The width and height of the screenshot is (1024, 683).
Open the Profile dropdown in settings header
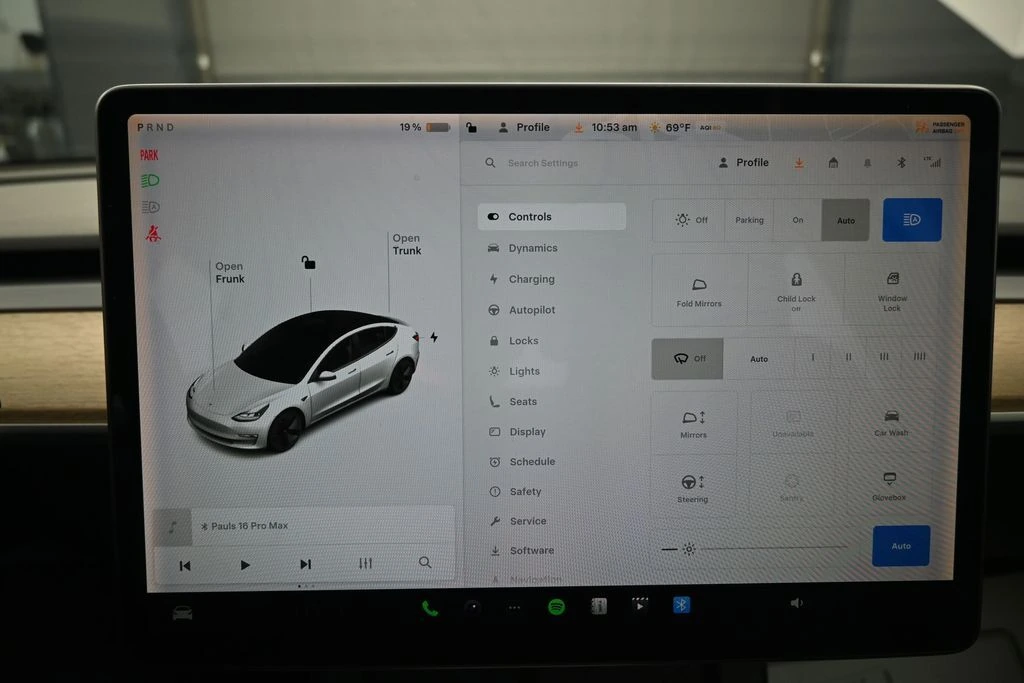tap(744, 163)
